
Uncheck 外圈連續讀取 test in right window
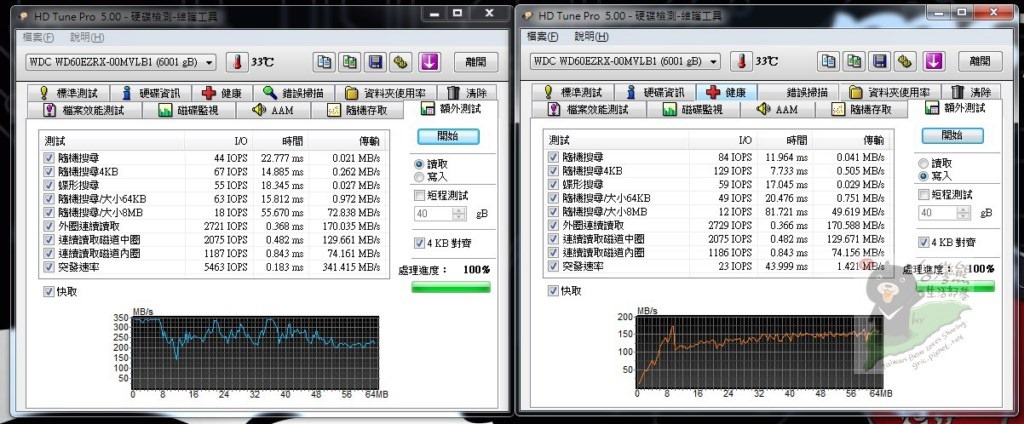pyautogui.click(x=553, y=225)
